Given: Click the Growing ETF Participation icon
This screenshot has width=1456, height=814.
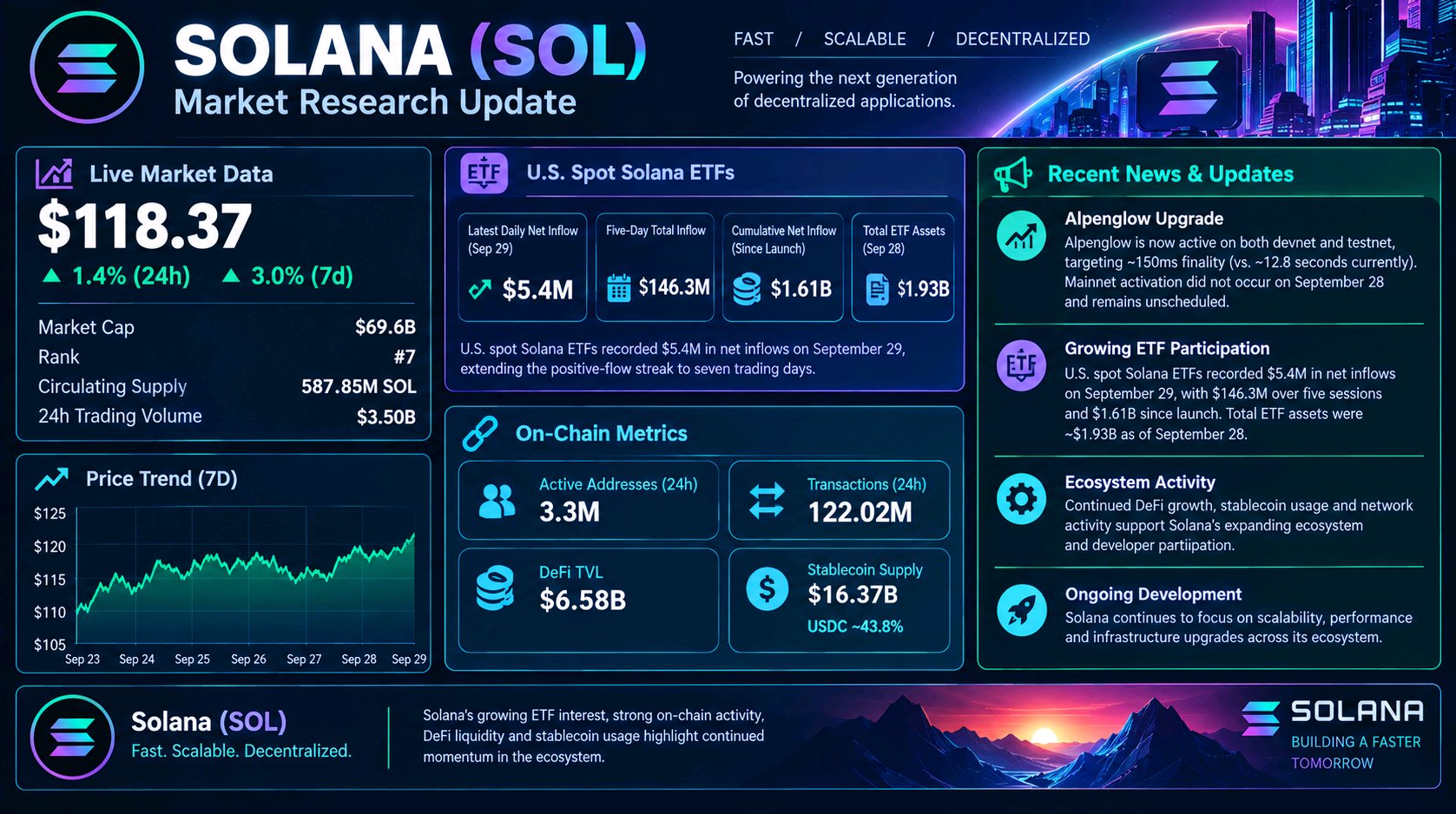Looking at the screenshot, I should (x=1021, y=365).
